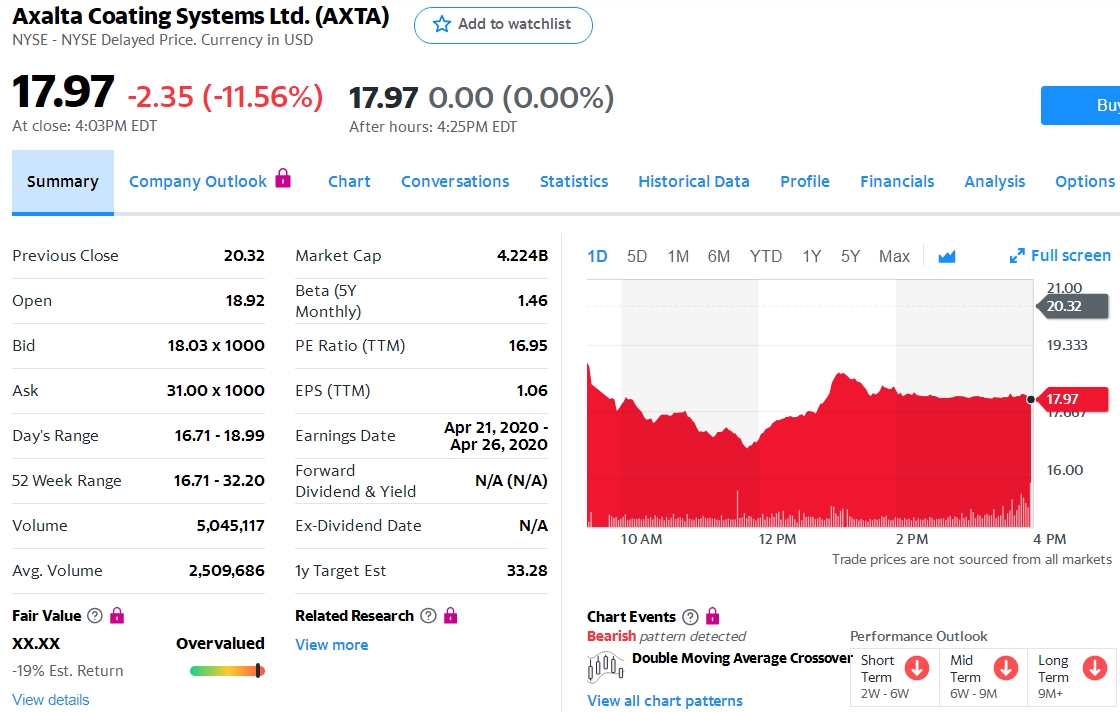Click the View details link under Fair Value
This screenshot has height=712, width=1120.
click(x=51, y=700)
